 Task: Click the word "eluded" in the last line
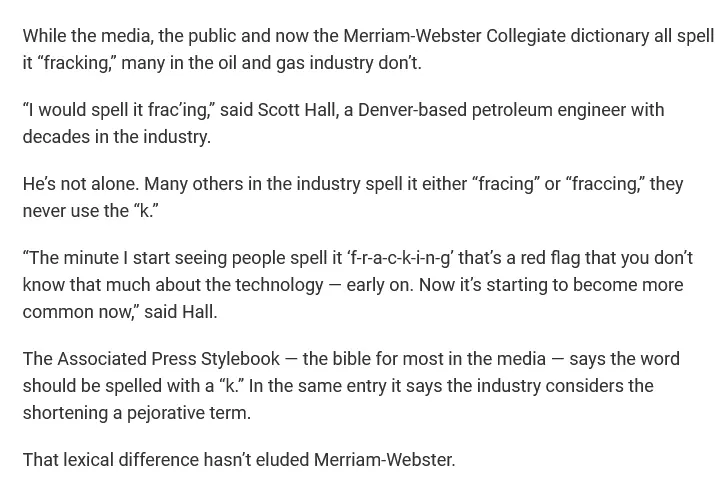pos(280,460)
